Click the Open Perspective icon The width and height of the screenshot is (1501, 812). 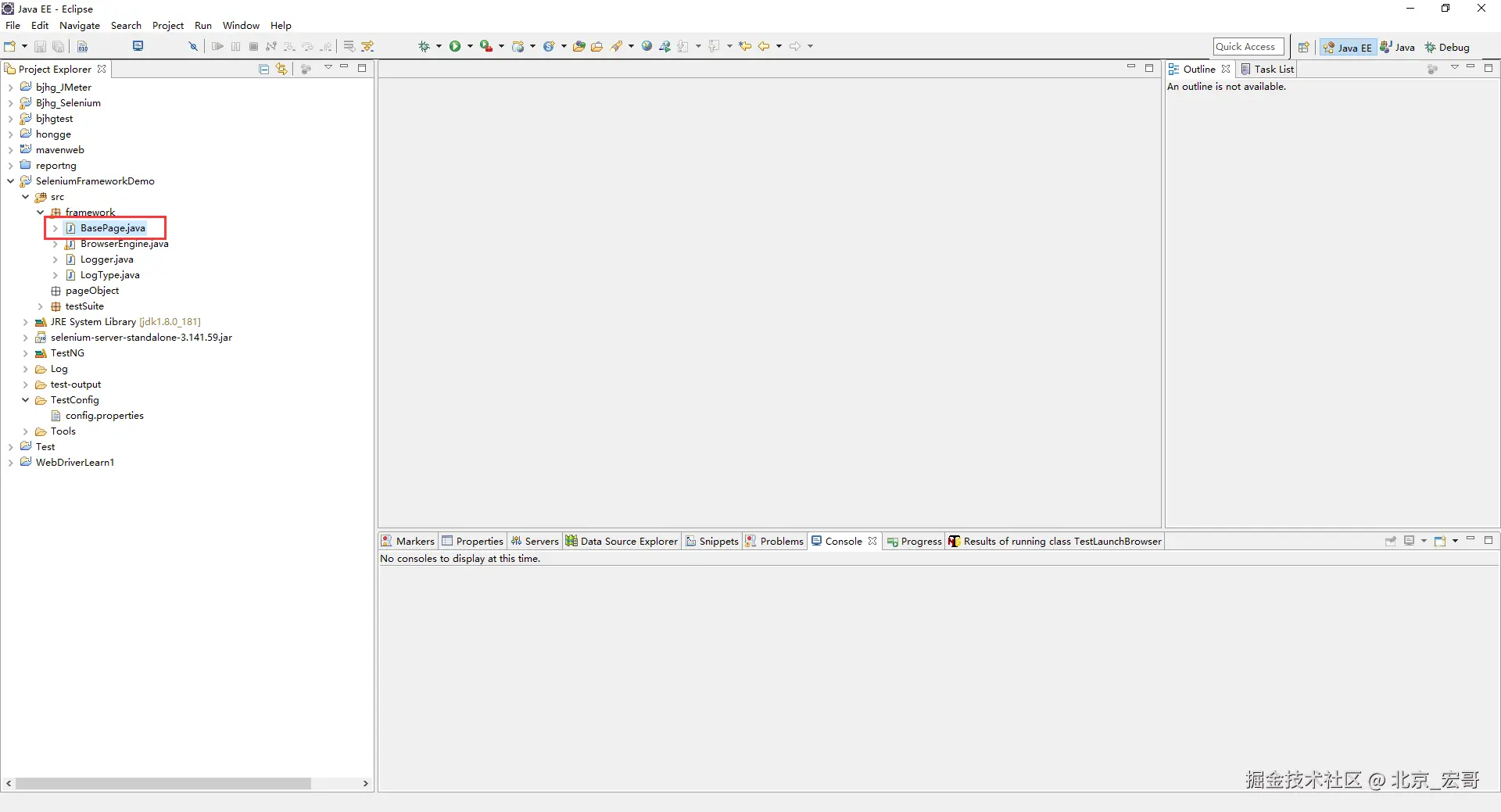pos(1303,47)
